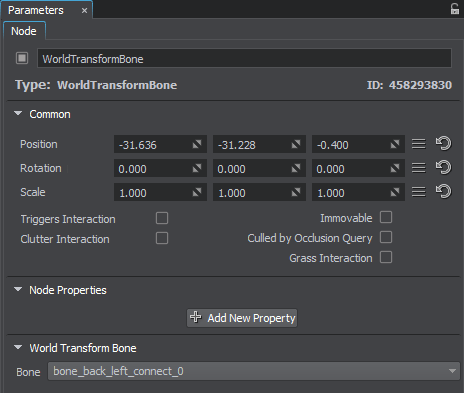Open the Bone dropdown list
Screen dimensions: 464x393
[x=254, y=371]
